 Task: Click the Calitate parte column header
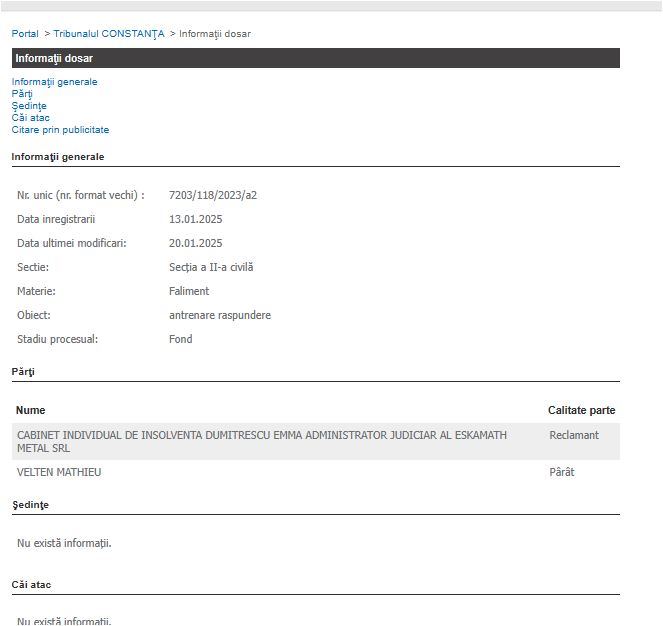coord(581,410)
